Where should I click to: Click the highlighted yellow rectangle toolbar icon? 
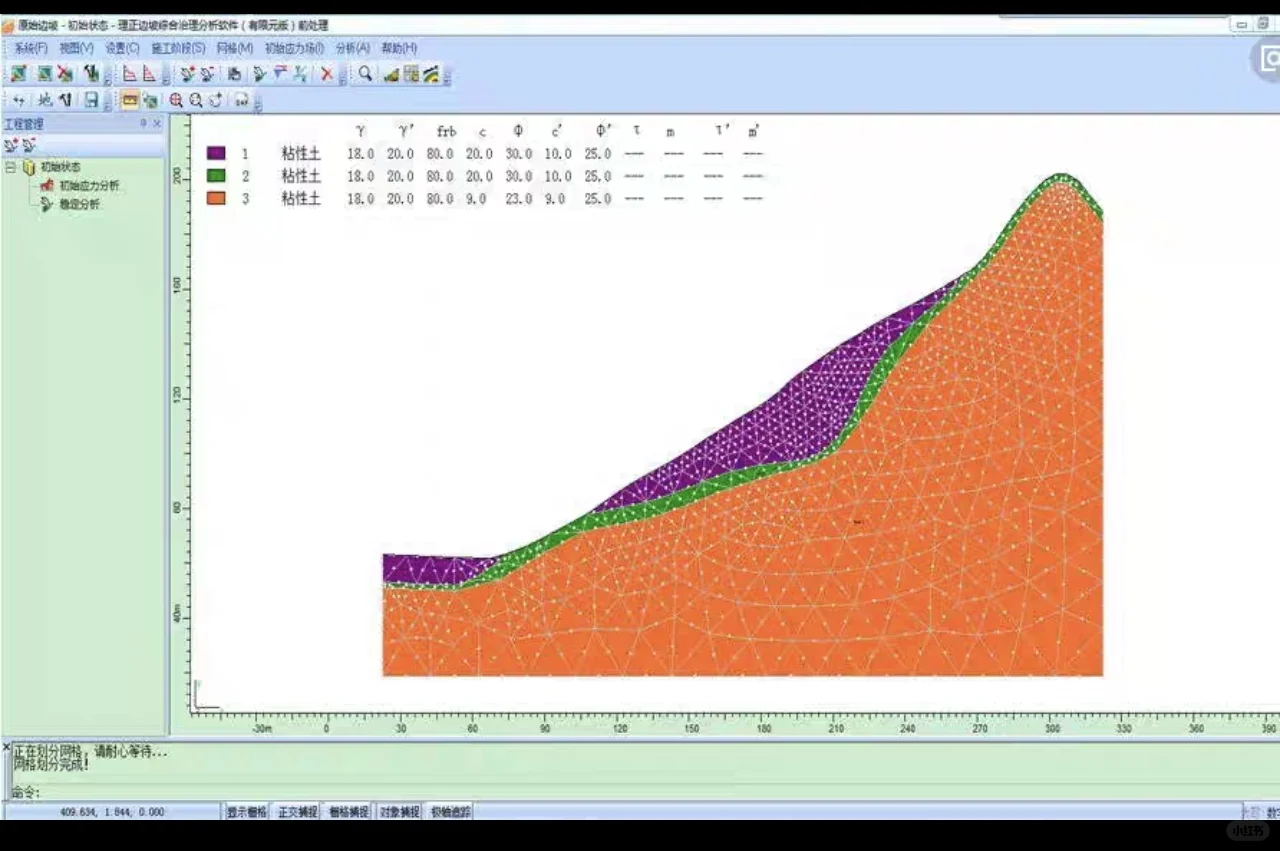coord(129,99)
